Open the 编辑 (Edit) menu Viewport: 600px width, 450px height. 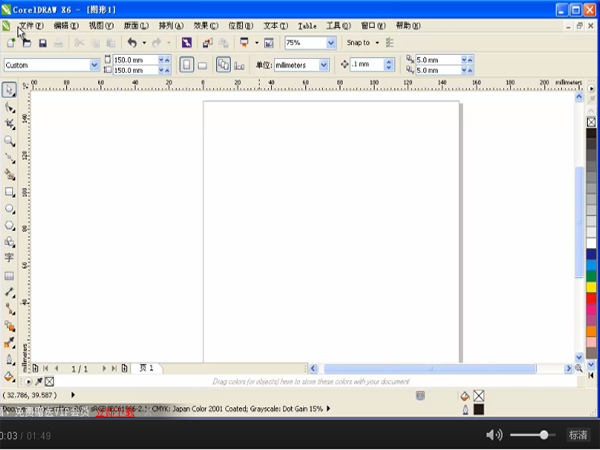[66, 26]
